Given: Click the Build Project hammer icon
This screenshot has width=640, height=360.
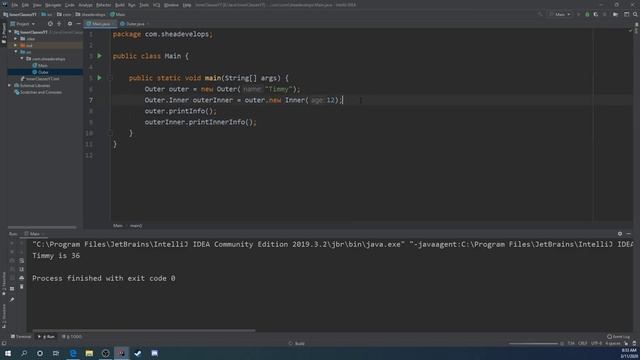Looking at the screenshot, I should point(540,14).
